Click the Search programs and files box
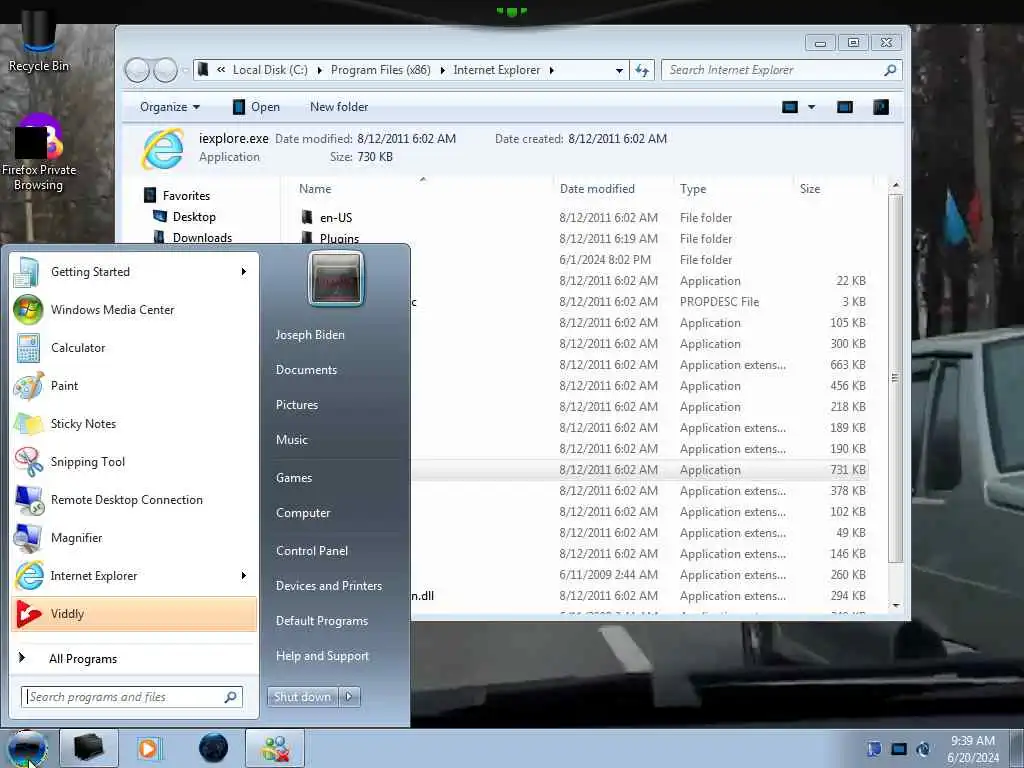1024x768 pixels. click(x=131, y=697)
